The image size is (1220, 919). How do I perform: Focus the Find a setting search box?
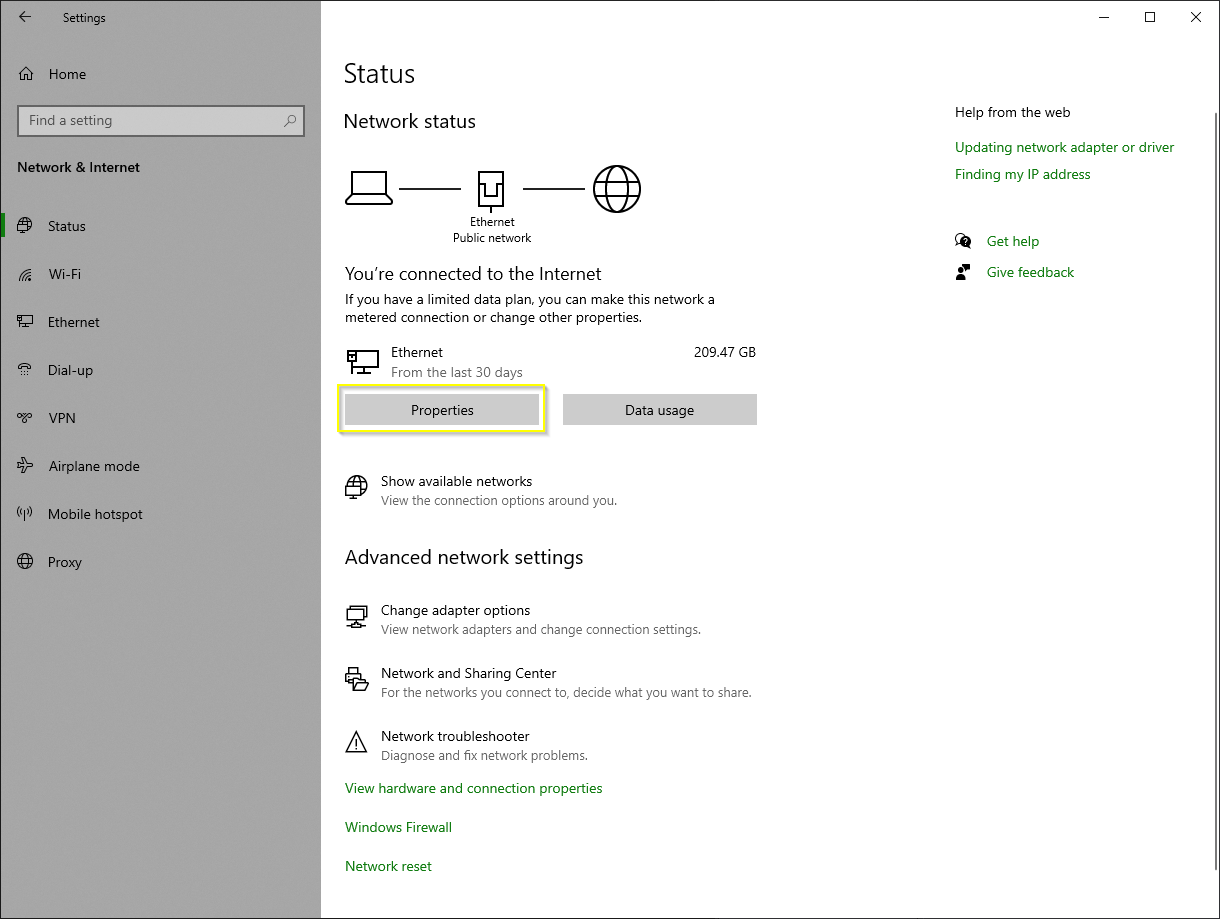point(161,121)
